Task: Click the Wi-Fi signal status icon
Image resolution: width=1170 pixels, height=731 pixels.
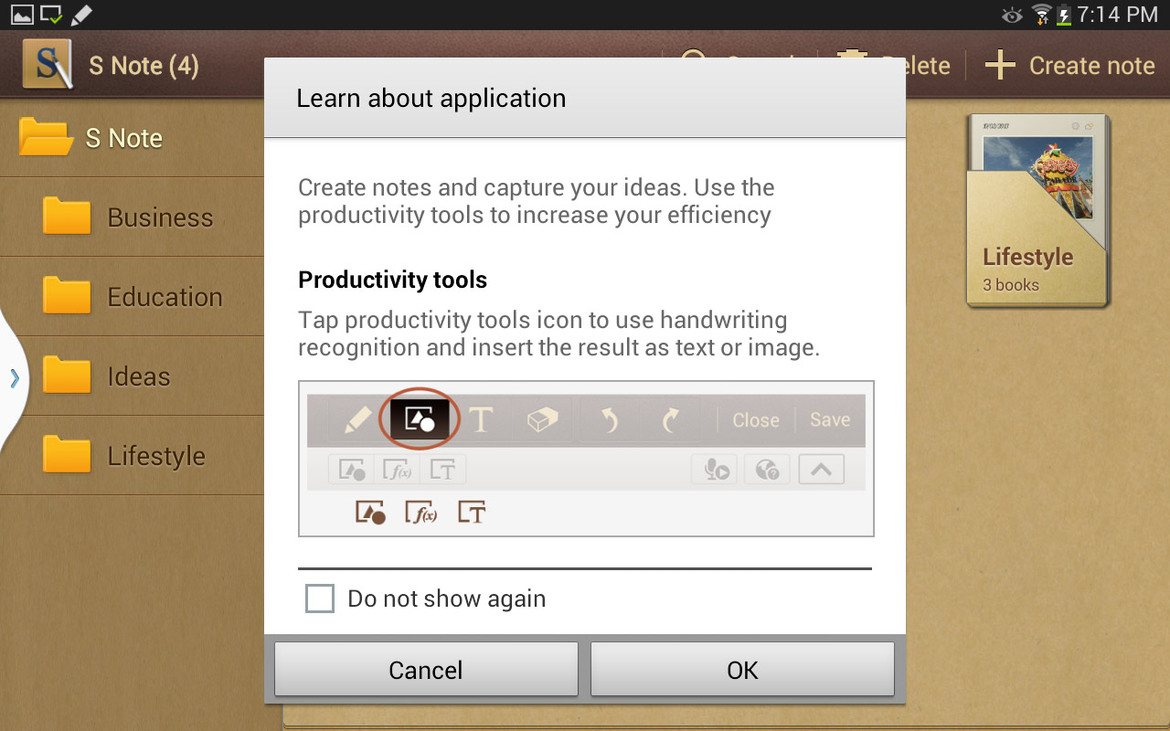Action: 1041,14
